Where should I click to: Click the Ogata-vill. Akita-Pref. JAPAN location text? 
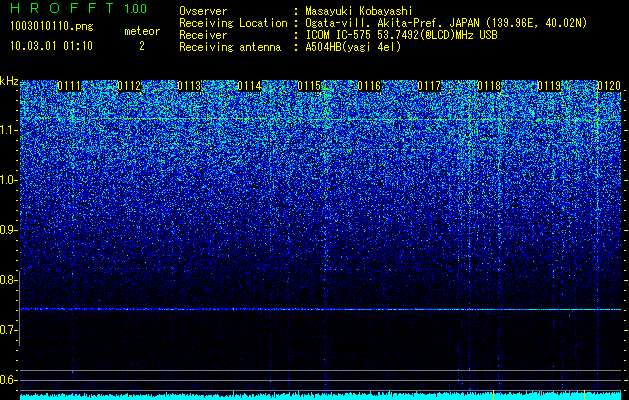(446, 23)
